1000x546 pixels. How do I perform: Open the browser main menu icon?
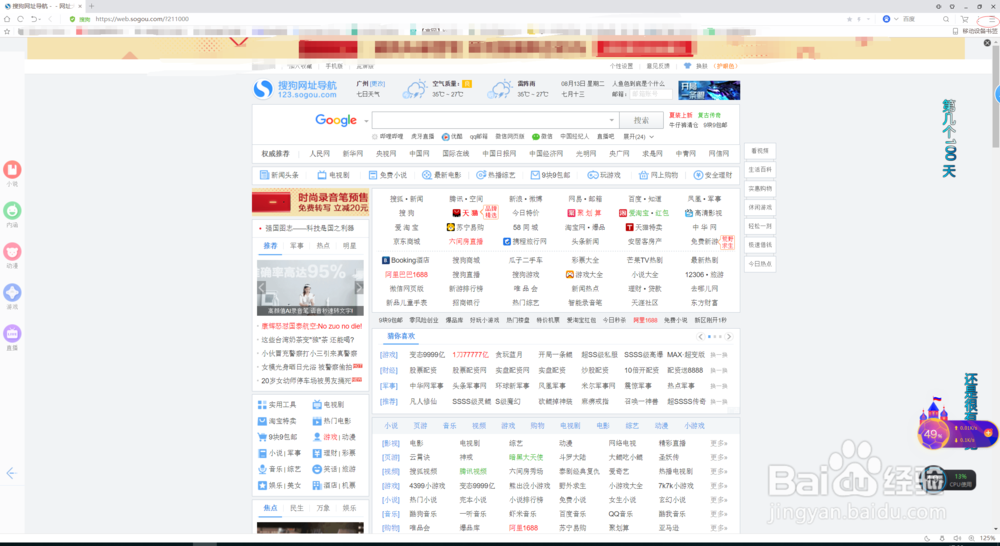pos(990,19)
